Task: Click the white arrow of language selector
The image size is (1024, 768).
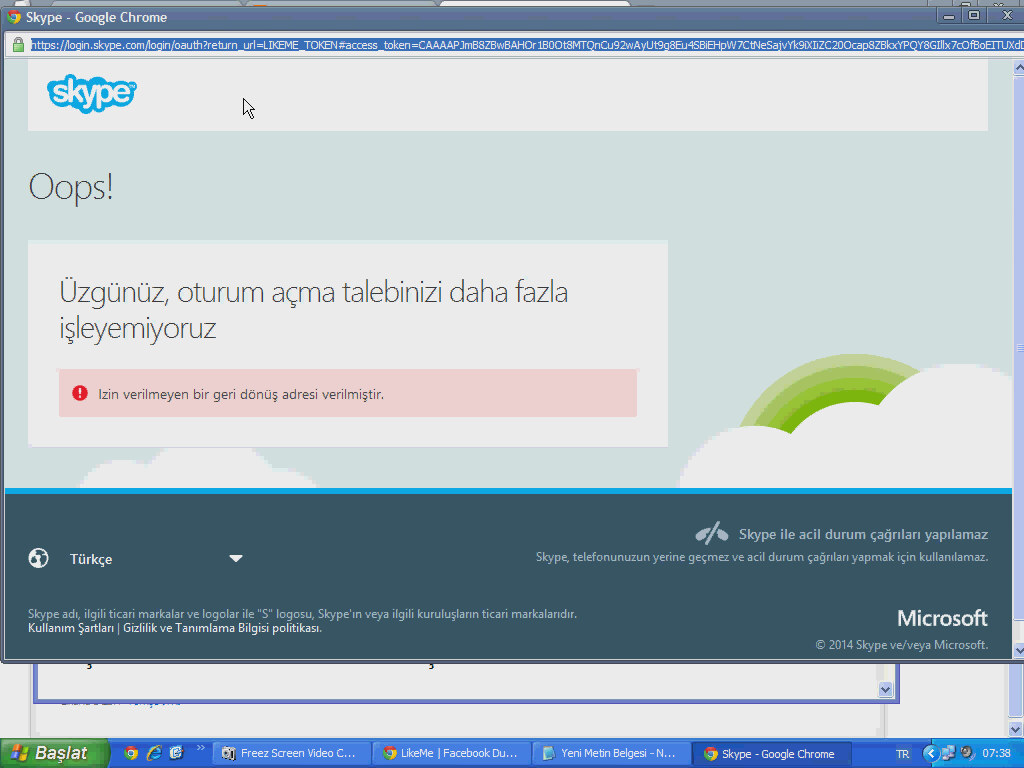Action: pos(236,558)
